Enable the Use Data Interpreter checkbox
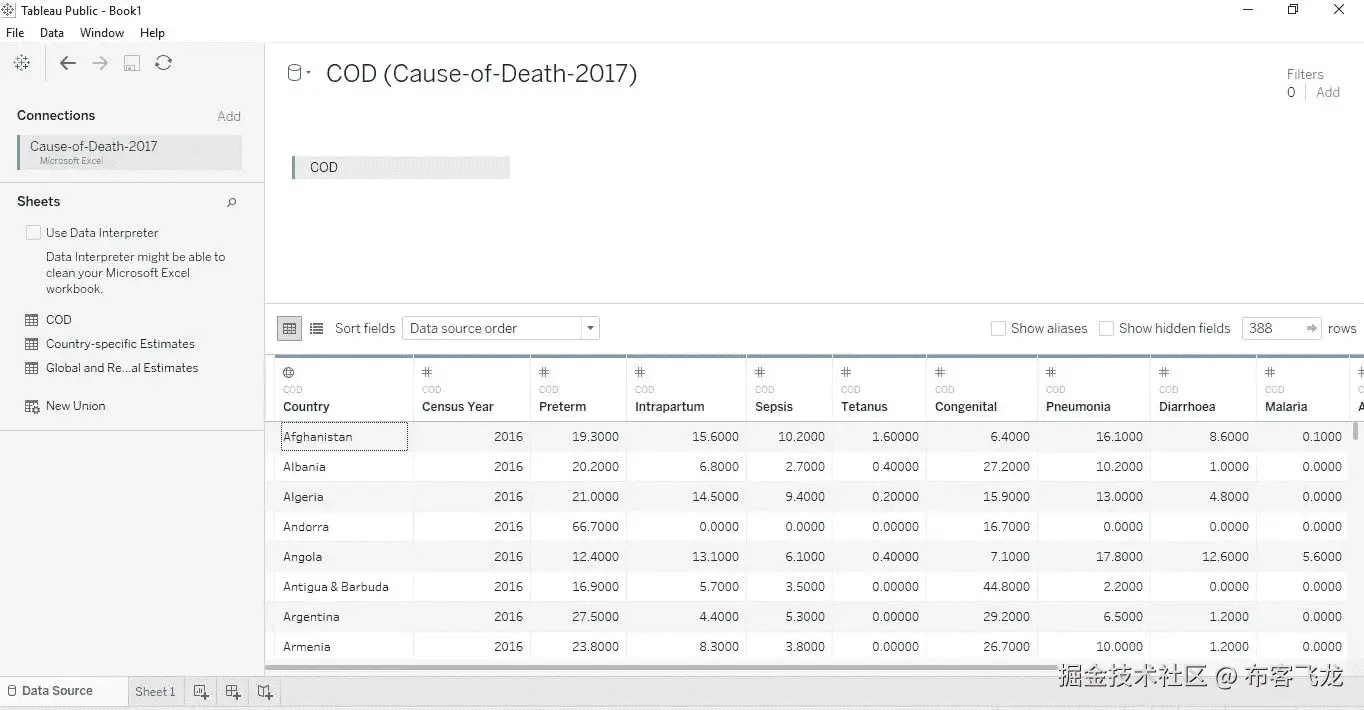 pyautogui.click(x=34, y=232)
